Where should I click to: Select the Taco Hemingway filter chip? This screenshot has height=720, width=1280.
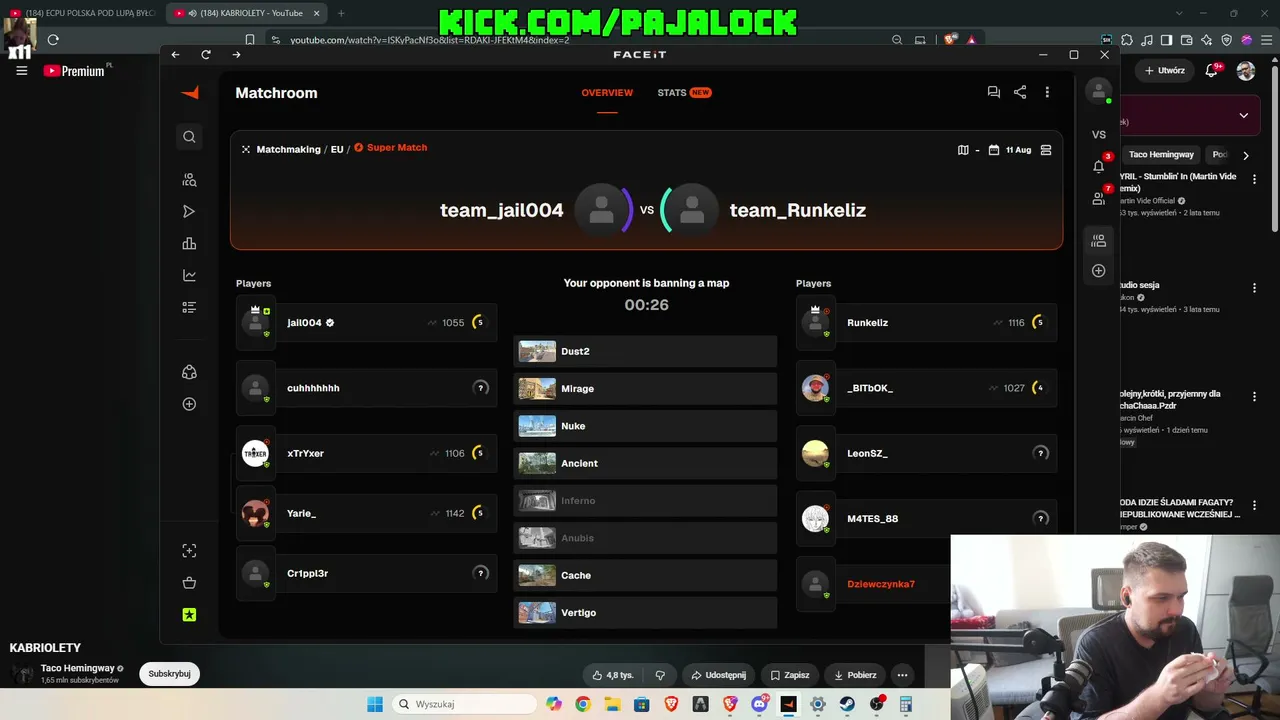[x=1161, y=155]
